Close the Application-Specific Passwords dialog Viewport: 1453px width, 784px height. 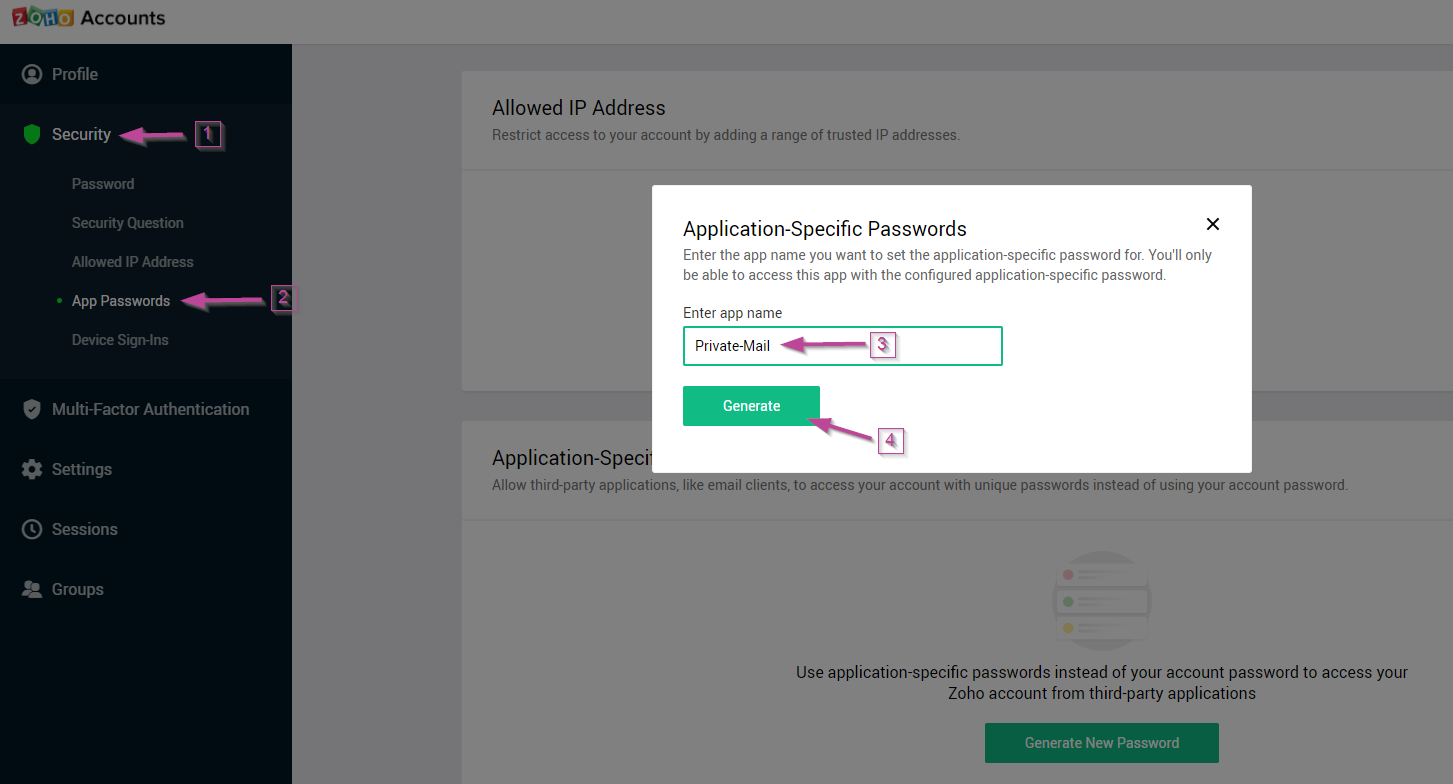point(1213,224)
